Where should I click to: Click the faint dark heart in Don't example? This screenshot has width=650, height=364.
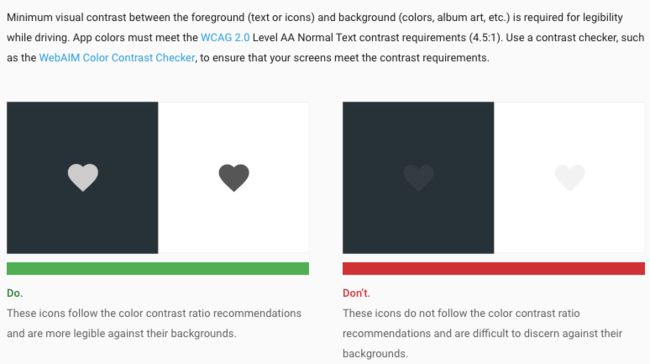click(419, 177)
